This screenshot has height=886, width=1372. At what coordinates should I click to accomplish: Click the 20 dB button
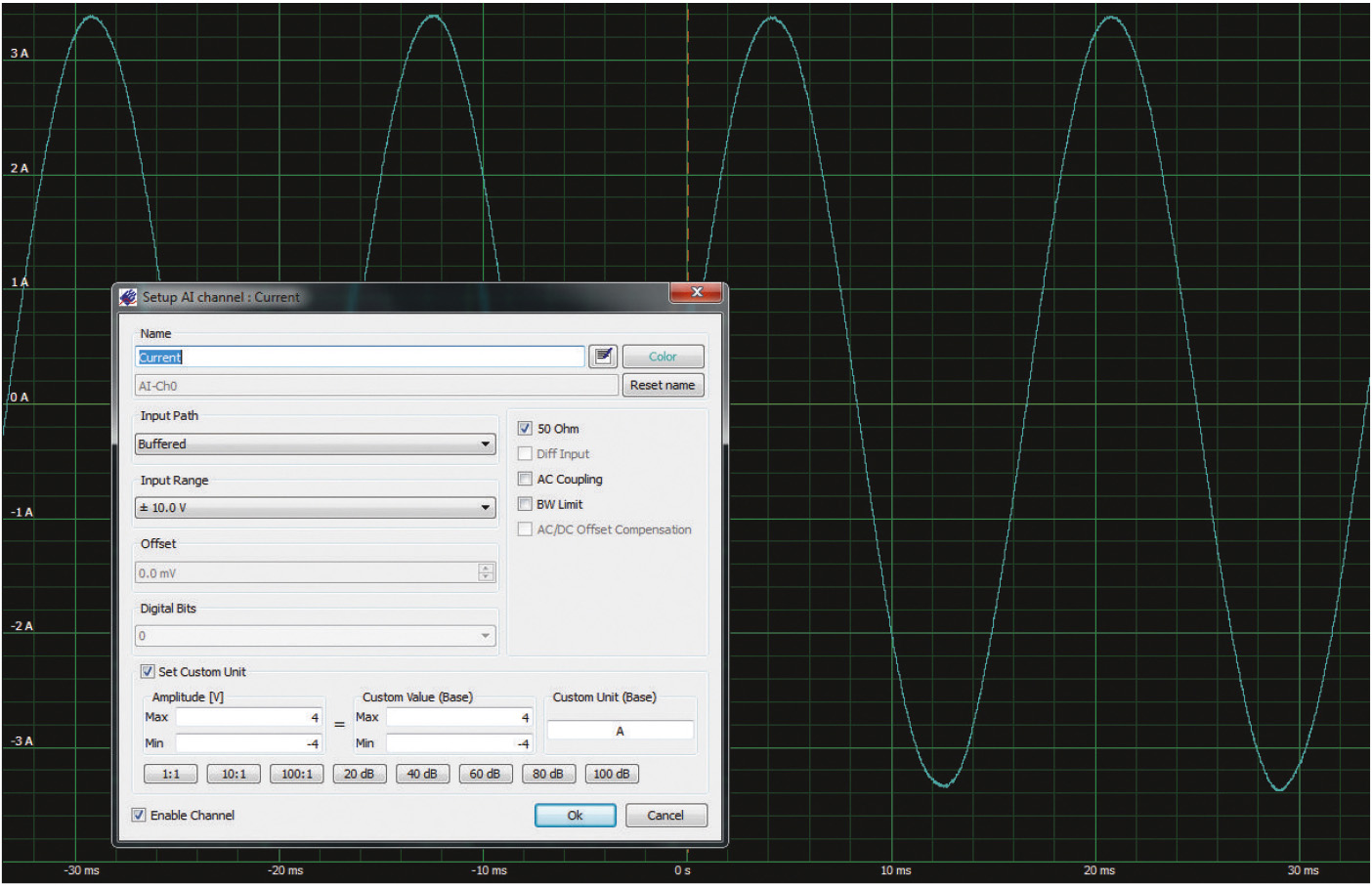[360, 774]
